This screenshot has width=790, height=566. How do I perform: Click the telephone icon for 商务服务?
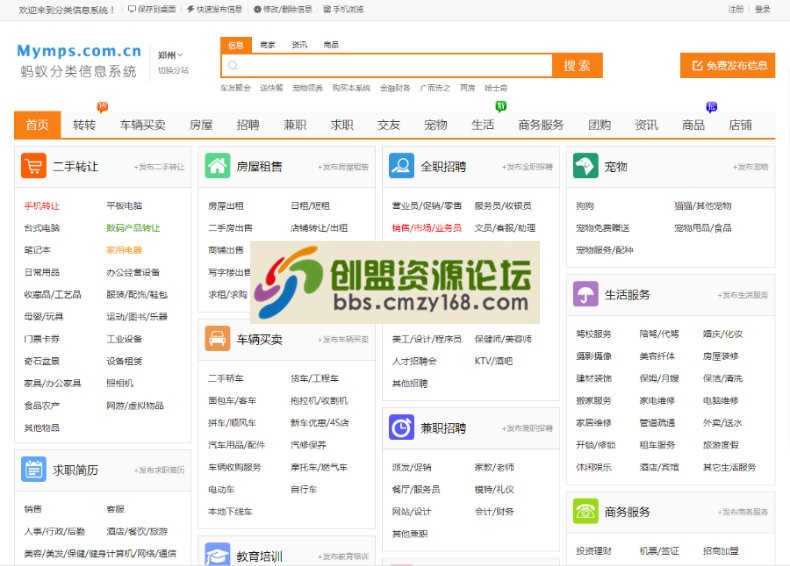(585, 511)
